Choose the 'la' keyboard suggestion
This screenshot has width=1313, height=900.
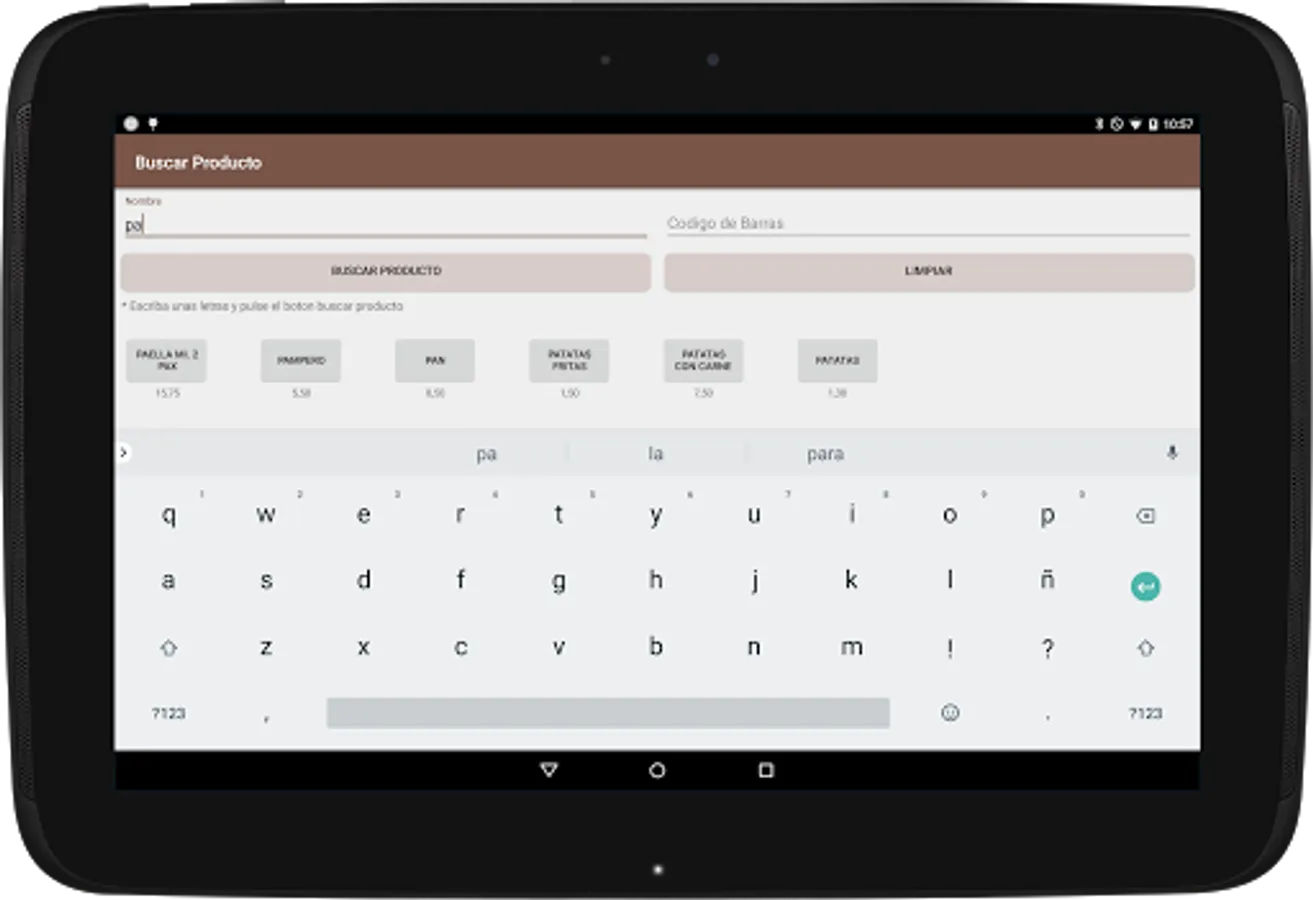[x=656, y=454]
